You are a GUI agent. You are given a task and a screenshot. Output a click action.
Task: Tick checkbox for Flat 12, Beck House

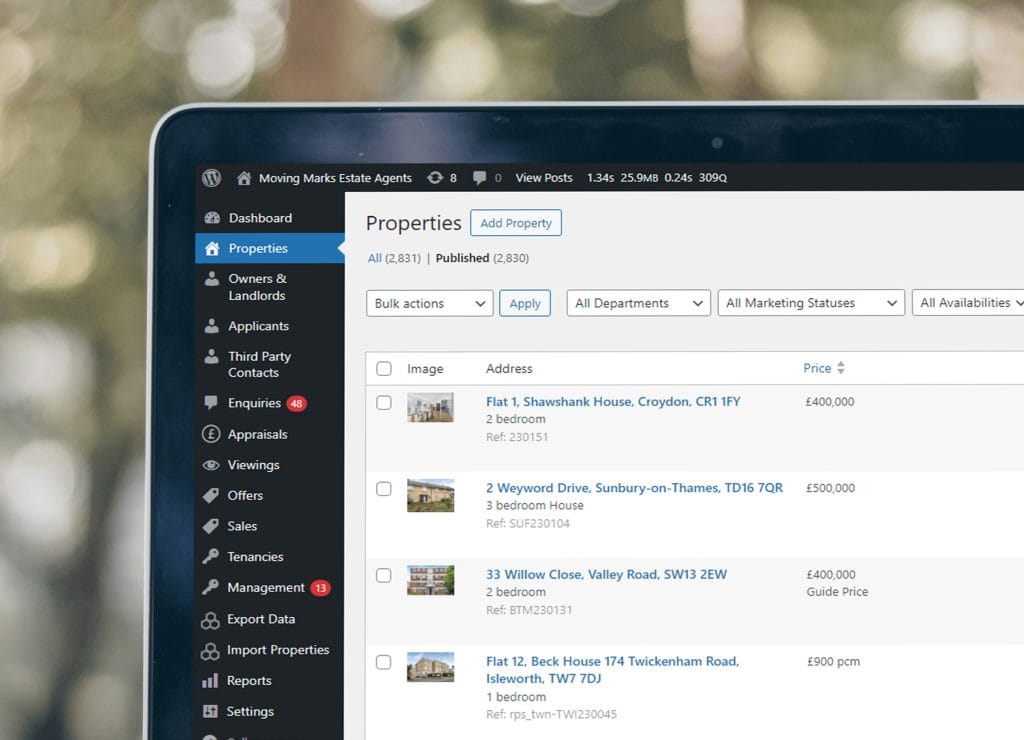384,662
